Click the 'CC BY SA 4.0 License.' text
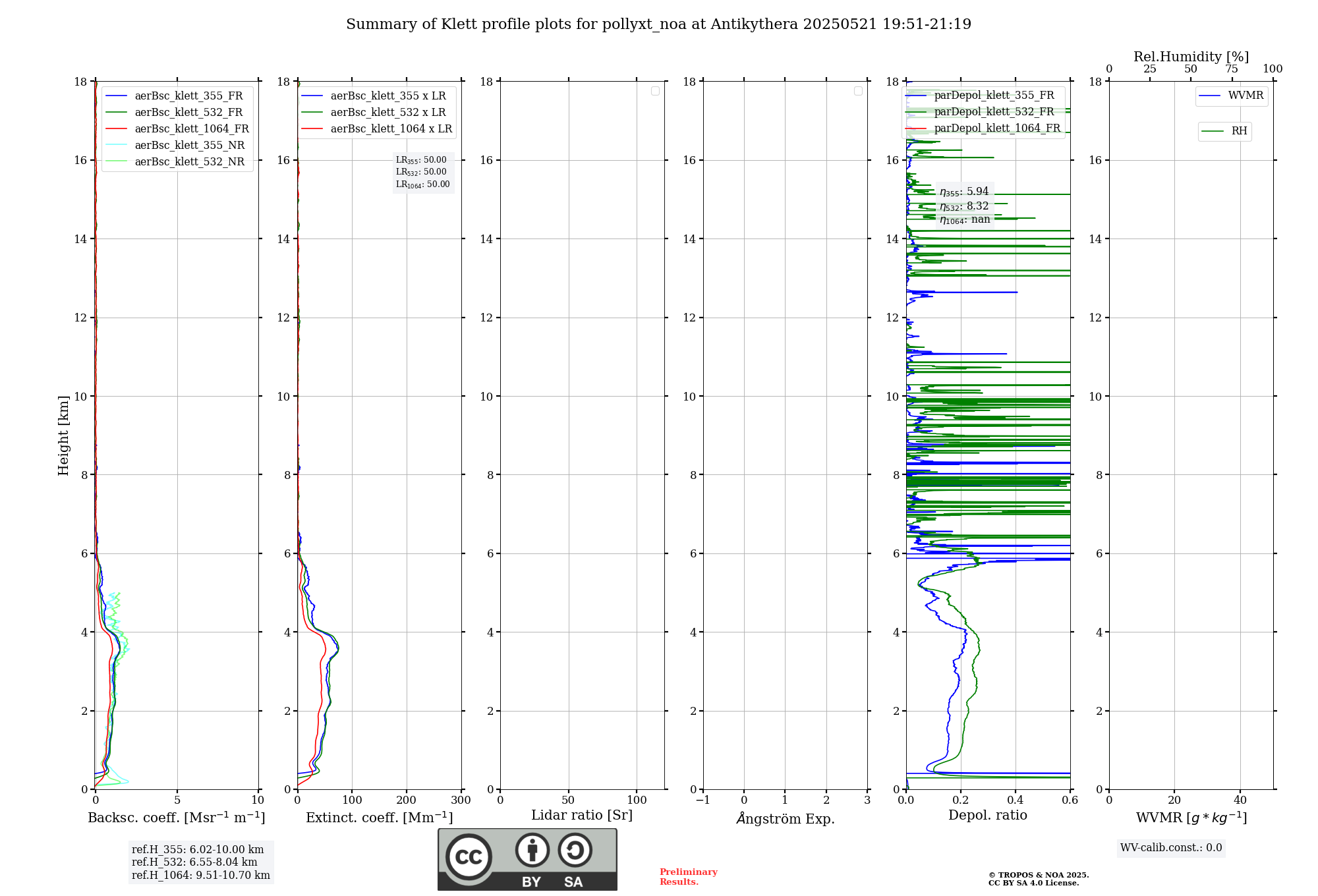This screenshot has height=896, width=1318. [x=1034, y=883]
